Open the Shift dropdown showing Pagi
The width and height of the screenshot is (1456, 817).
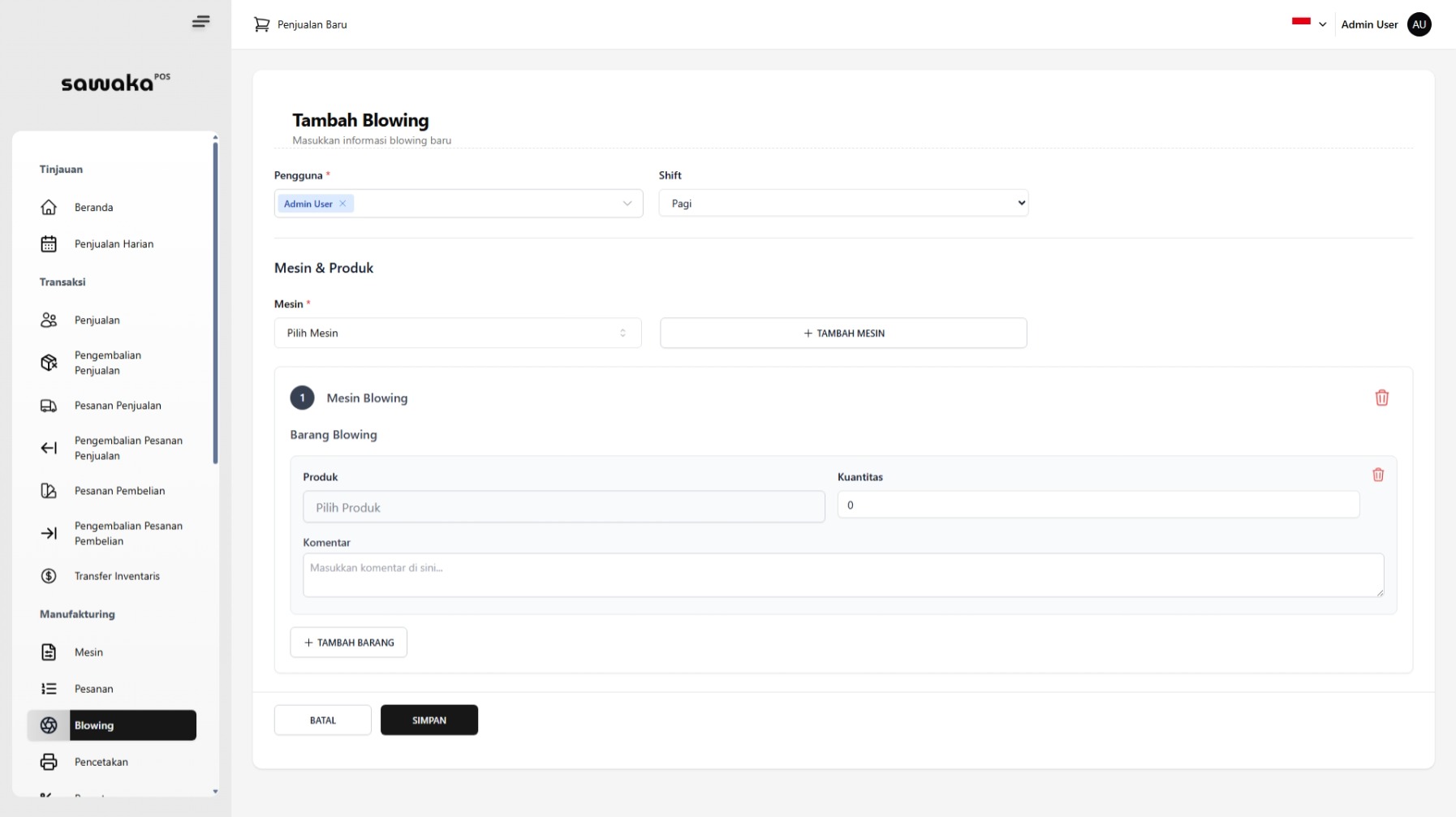(842, 204)
